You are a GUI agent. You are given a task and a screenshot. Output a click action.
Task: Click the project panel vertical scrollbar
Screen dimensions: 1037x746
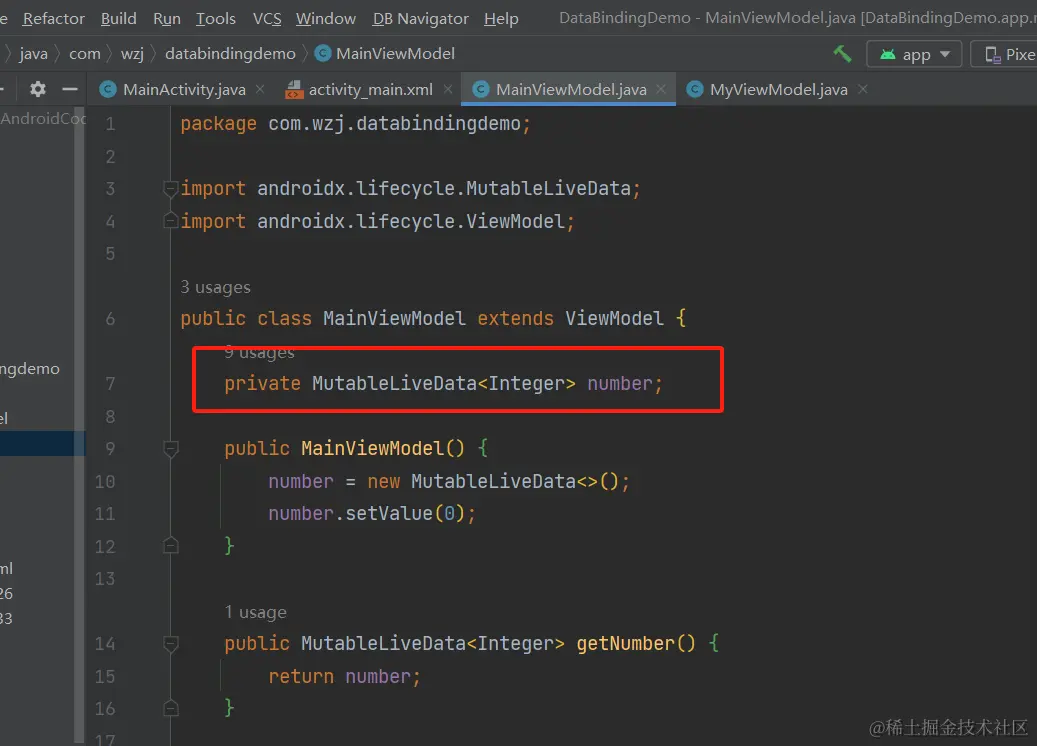(x=79, y=423)
